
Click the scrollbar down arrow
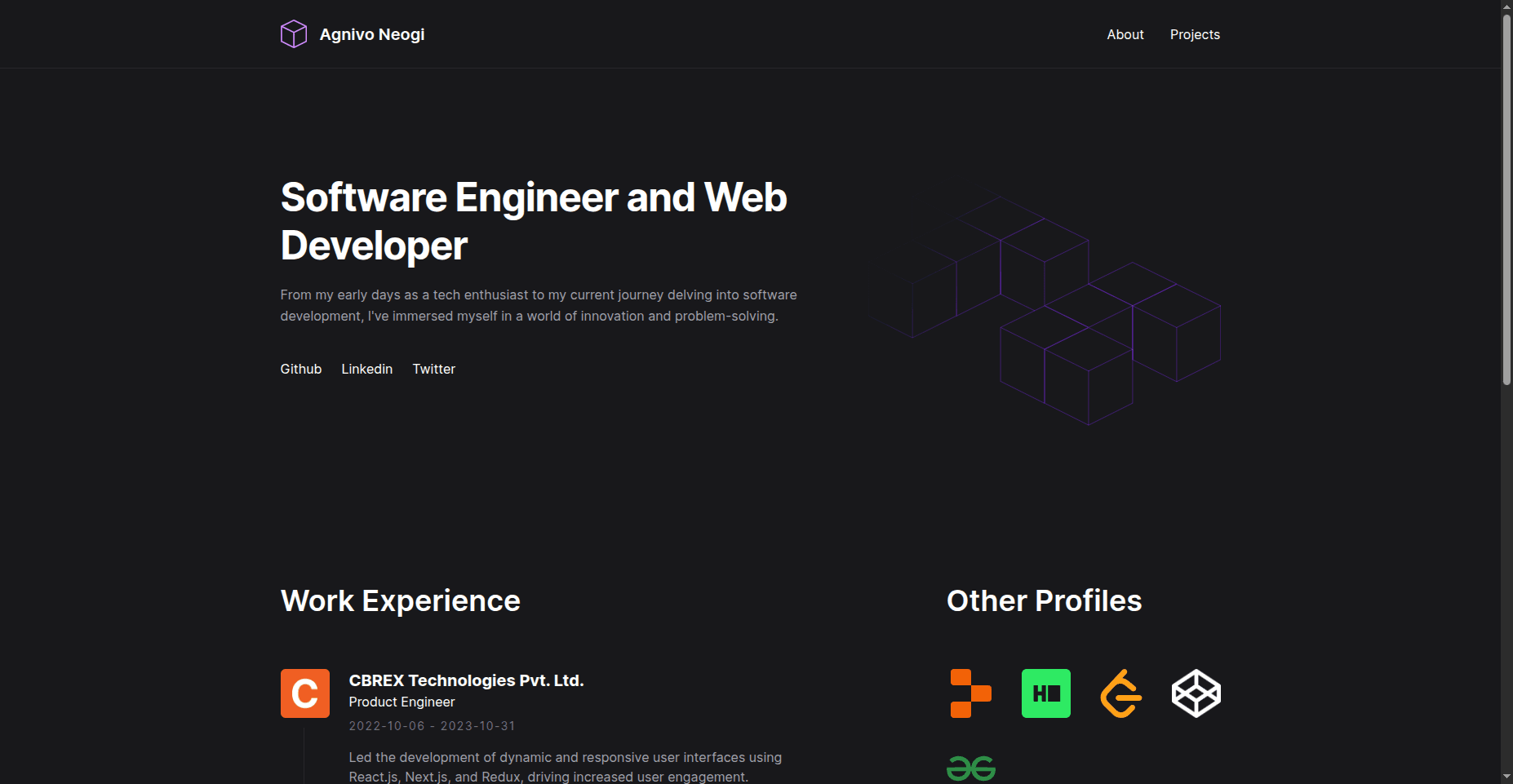tap(1506, 777)
